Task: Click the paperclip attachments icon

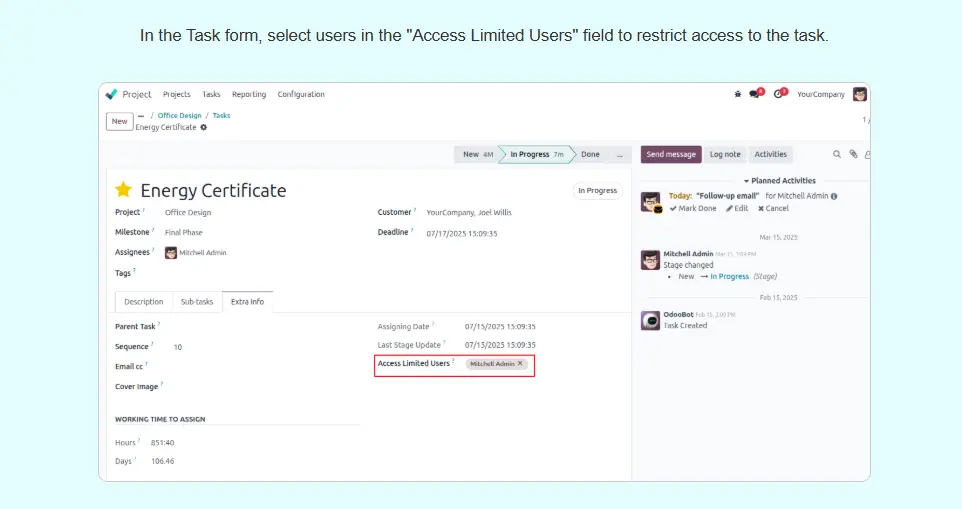Action: click(x=853, y=154)
